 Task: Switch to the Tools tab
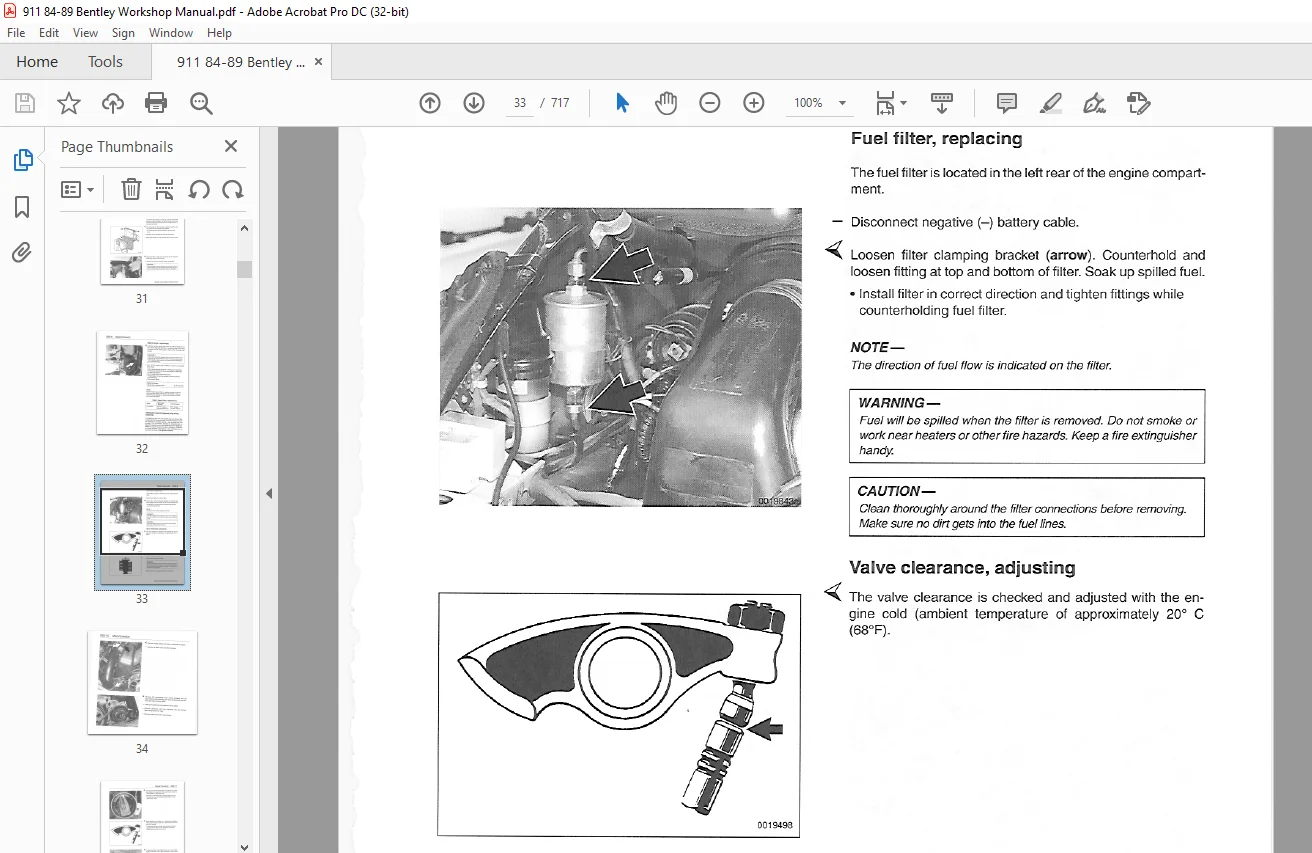pos(105,62)
